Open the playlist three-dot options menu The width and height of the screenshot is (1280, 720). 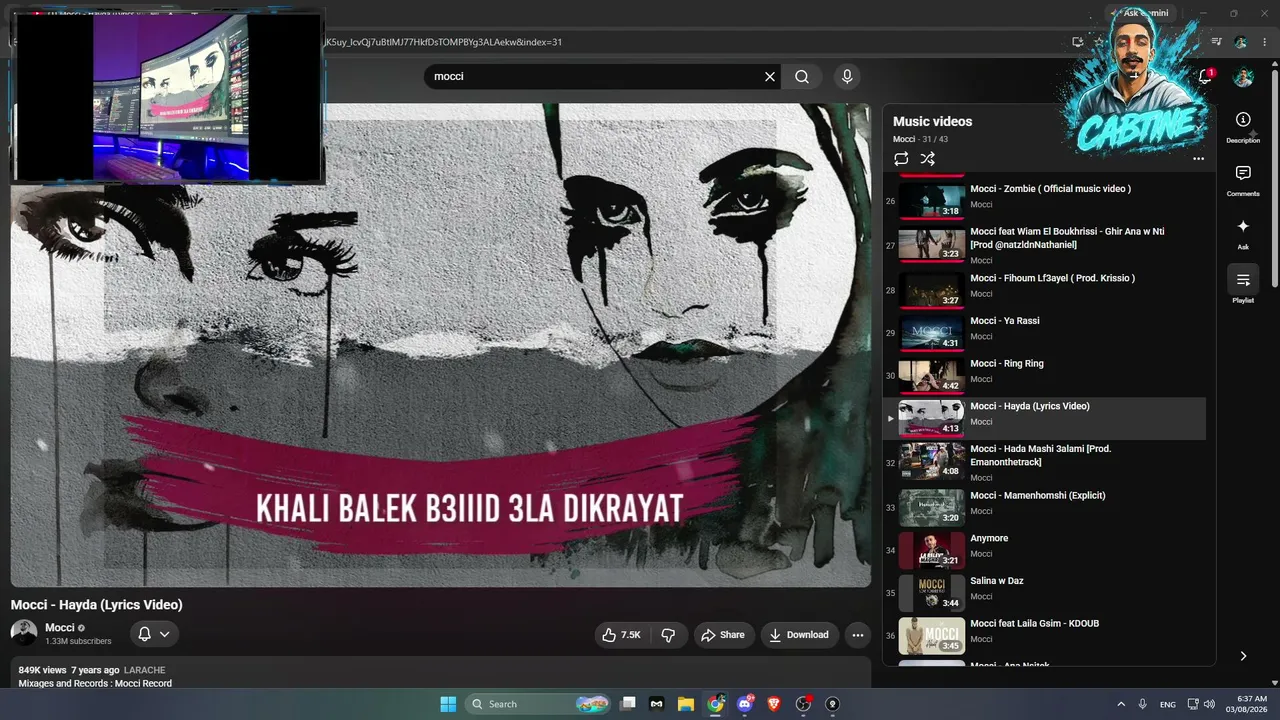[x=1198, y=159]
